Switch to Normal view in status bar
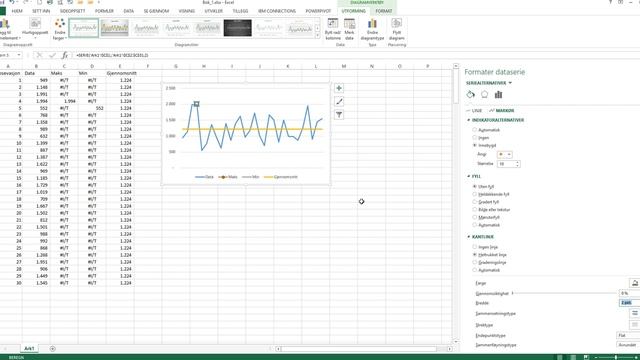640x360 pixels. pos(560,357)
